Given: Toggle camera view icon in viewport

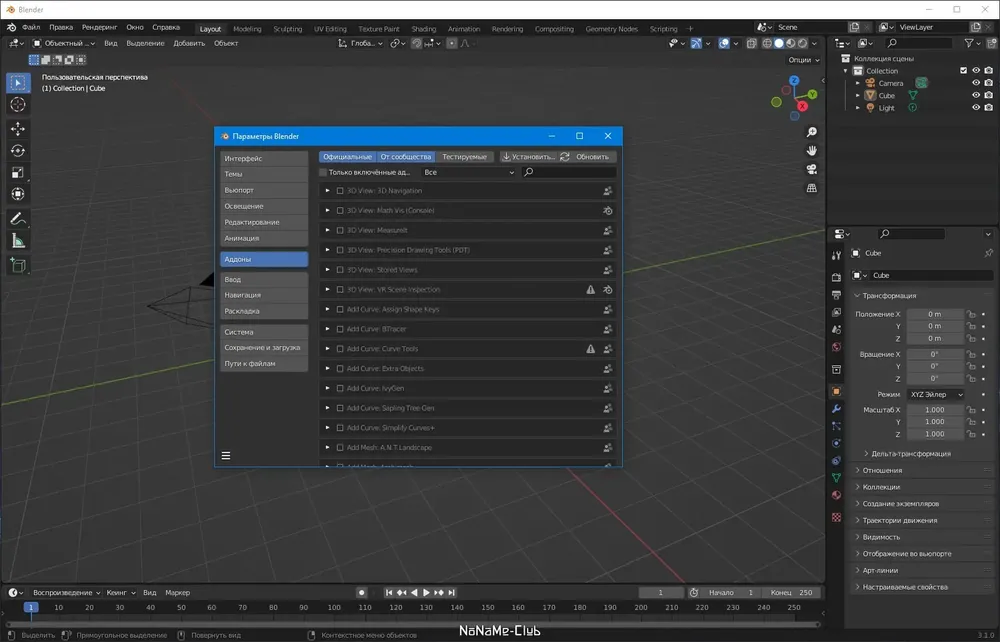Looking at the screenshot, I should click(811, 170).
